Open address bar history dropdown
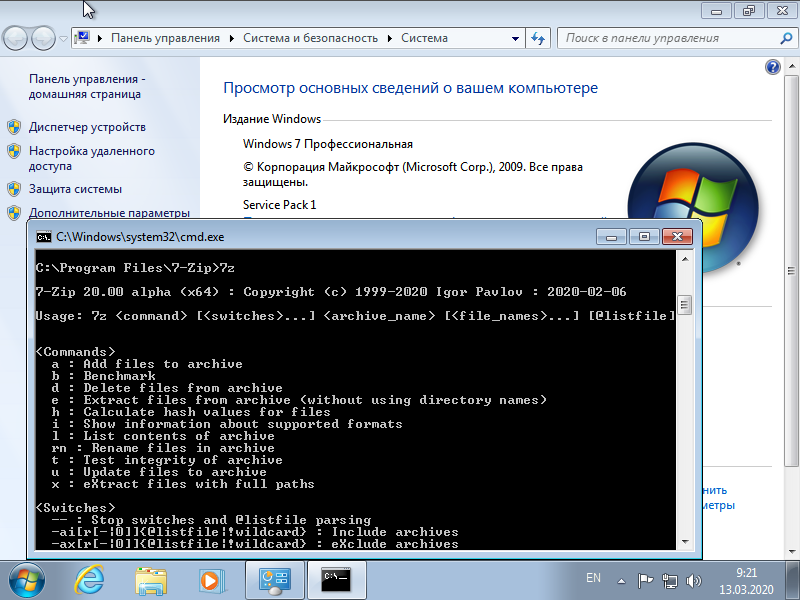This screenshot has height=600, width=800. (x=515, y=38)
